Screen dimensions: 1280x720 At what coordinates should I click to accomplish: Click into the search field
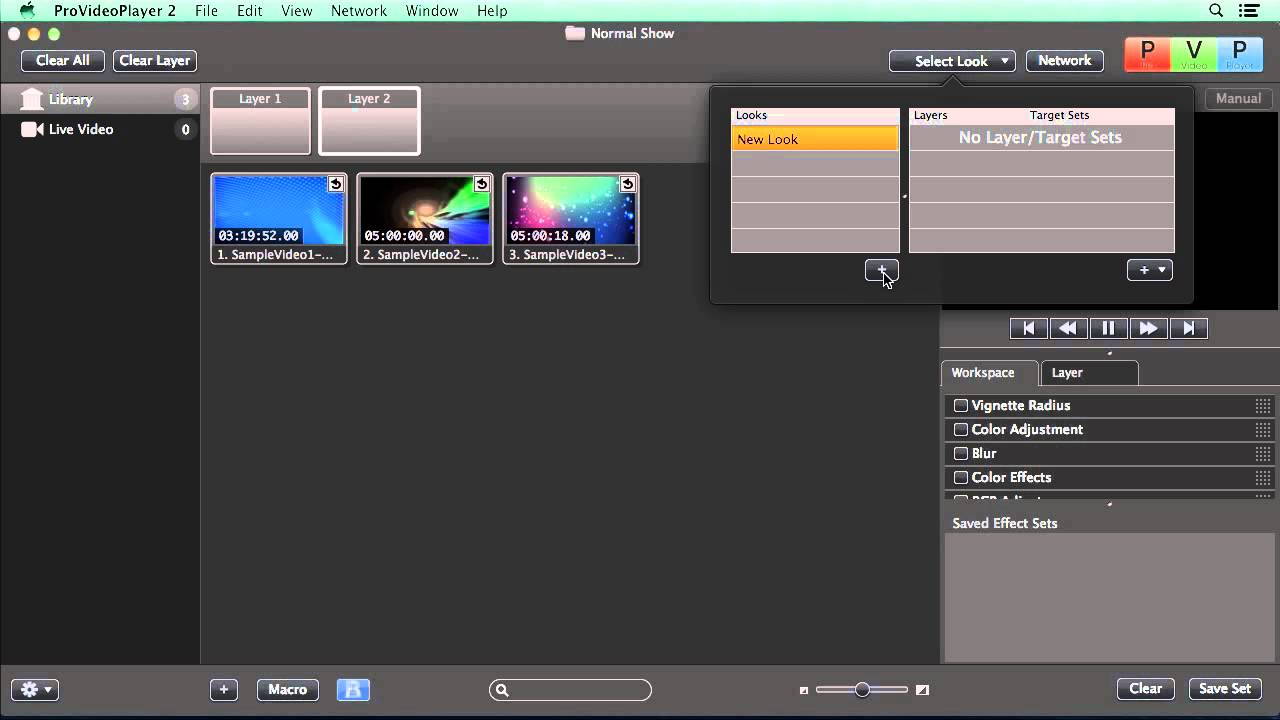click(x=570, y=690)
